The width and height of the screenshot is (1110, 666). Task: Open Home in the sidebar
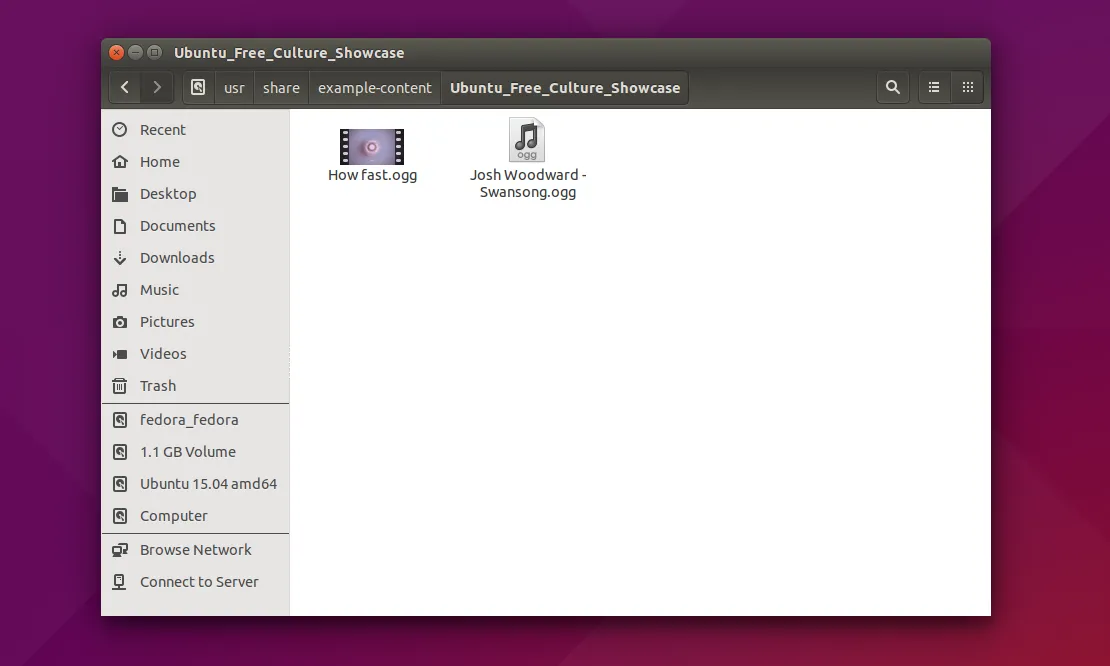point(160,161)
